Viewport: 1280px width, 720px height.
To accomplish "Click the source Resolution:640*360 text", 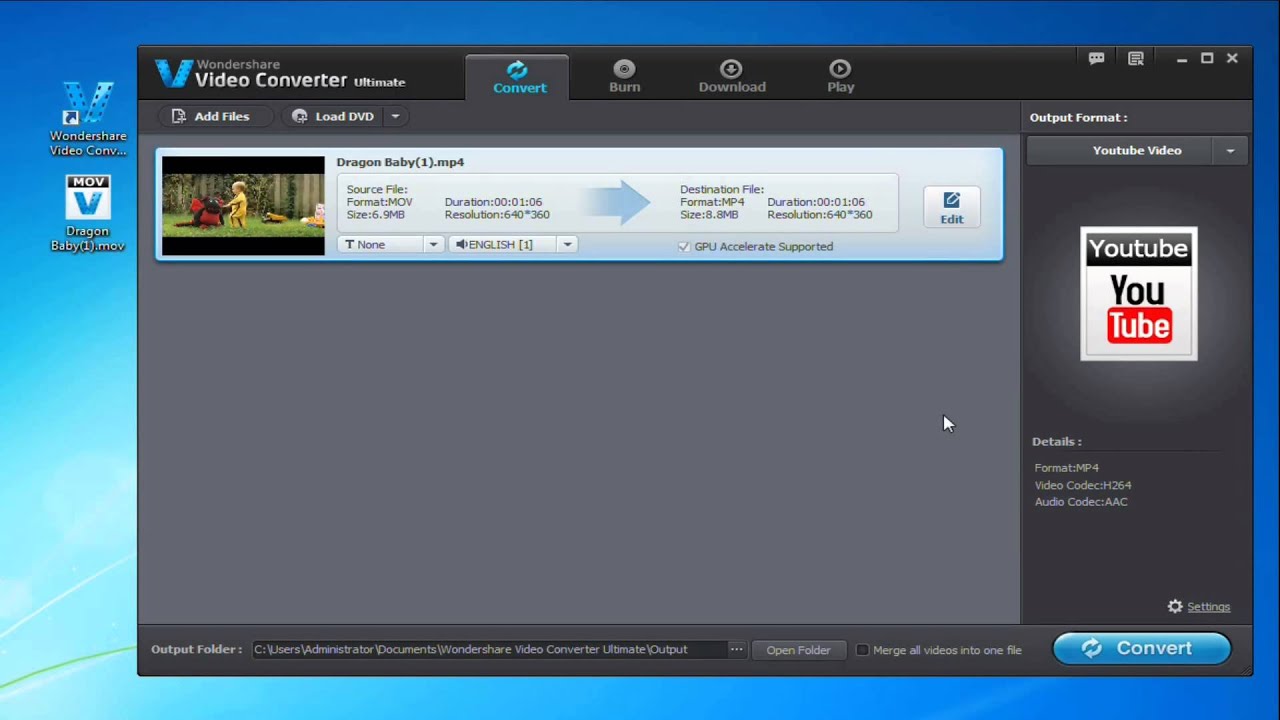I will (x=497, y=215).
